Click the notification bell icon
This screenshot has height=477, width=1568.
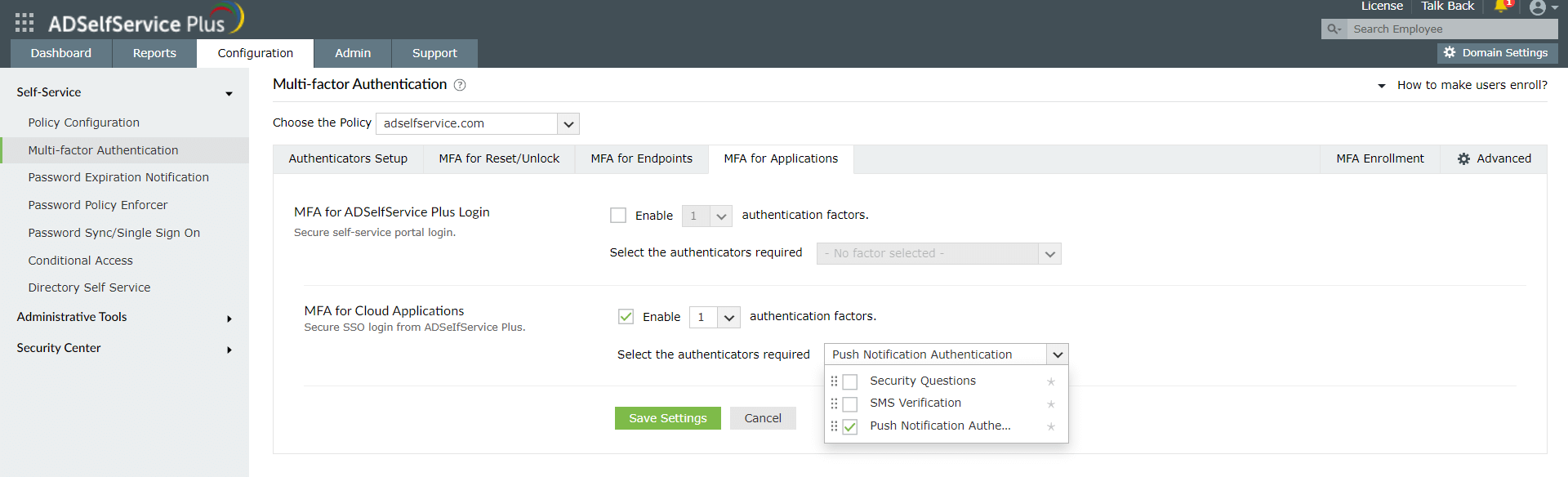1501,7
